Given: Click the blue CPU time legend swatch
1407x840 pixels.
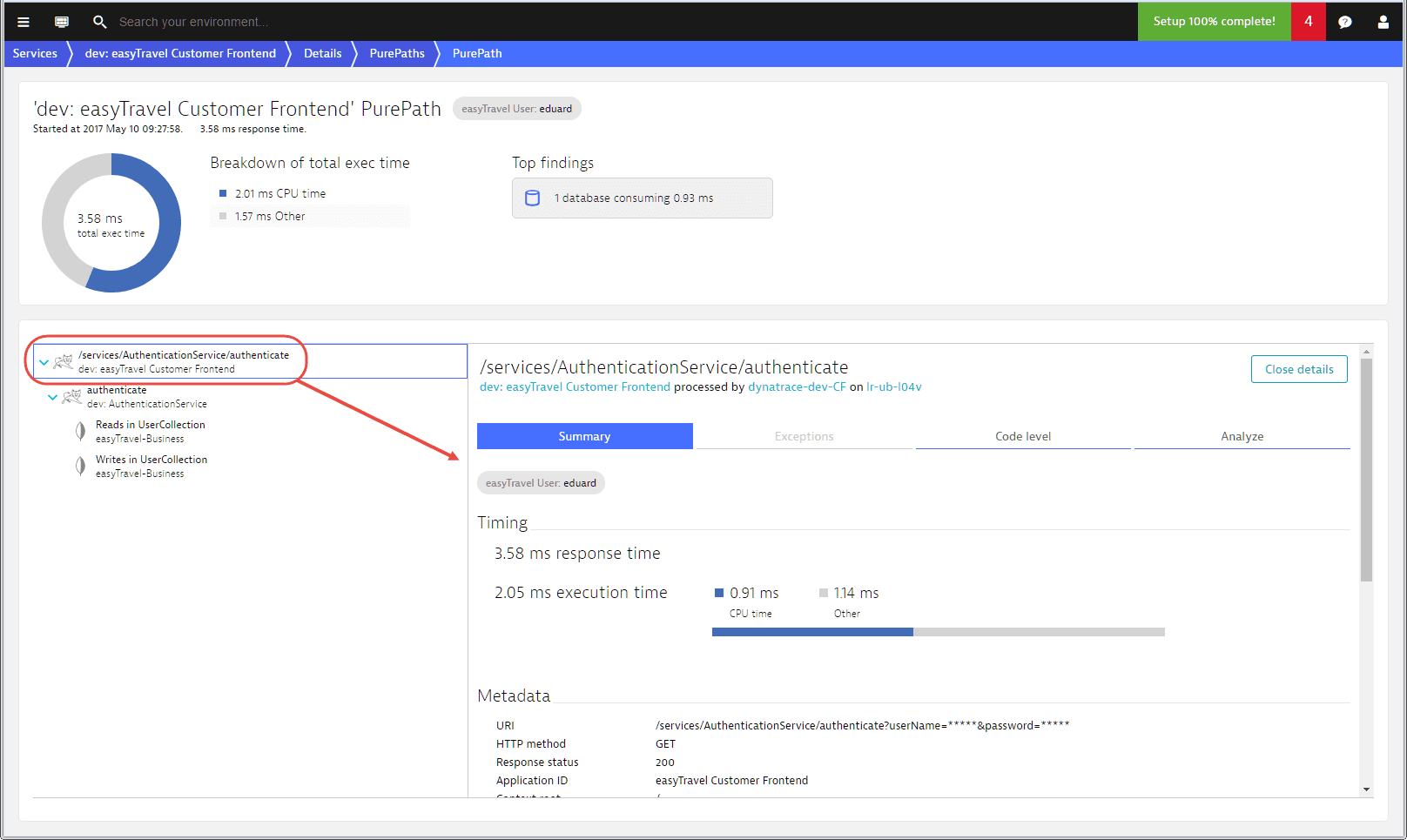Looking at the screenshot, I should coord(223,193).
